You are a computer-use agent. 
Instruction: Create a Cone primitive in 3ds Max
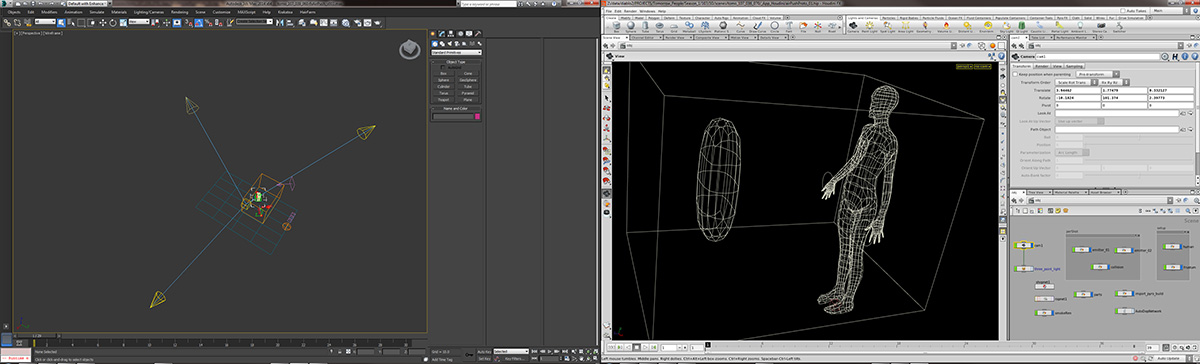point(467,73)
